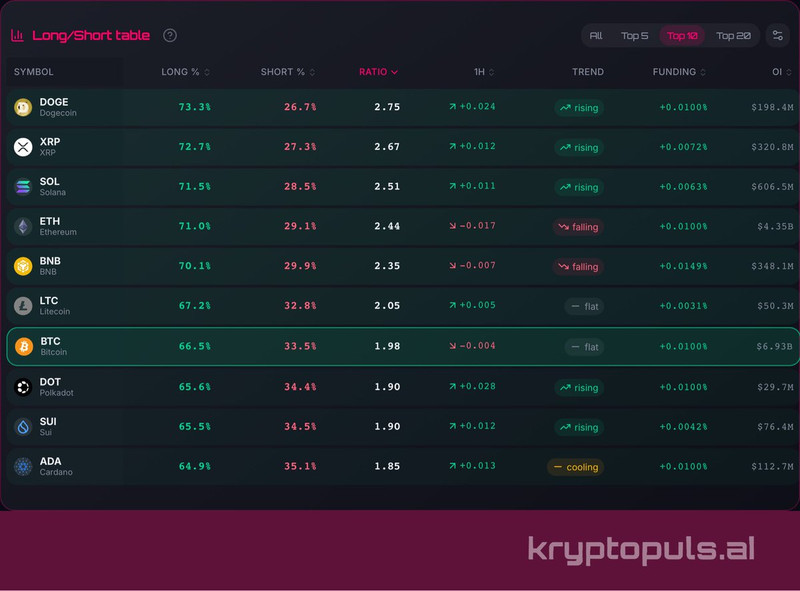Select the BTC Bitcoin symbol name

[x=54, y=346]
